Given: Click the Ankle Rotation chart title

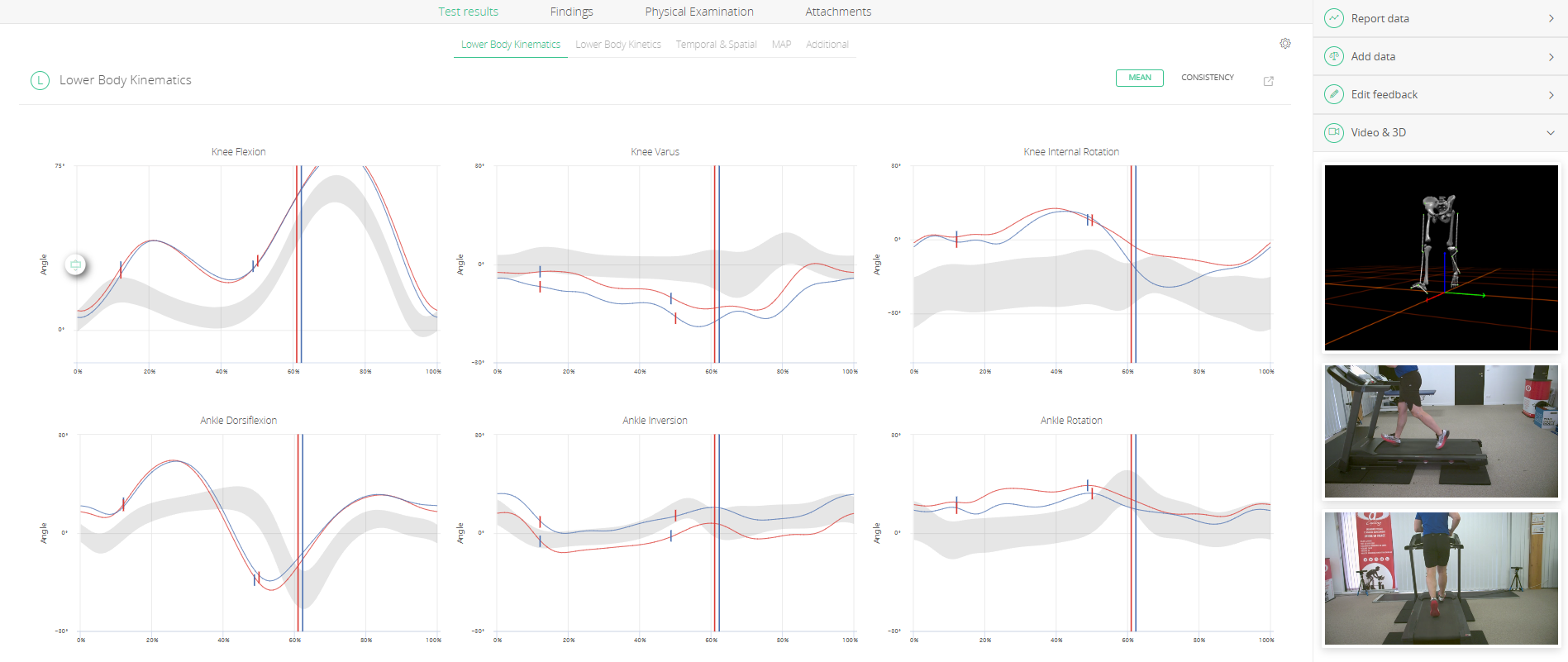Looking at the screenshot, I should point(1071,421).
